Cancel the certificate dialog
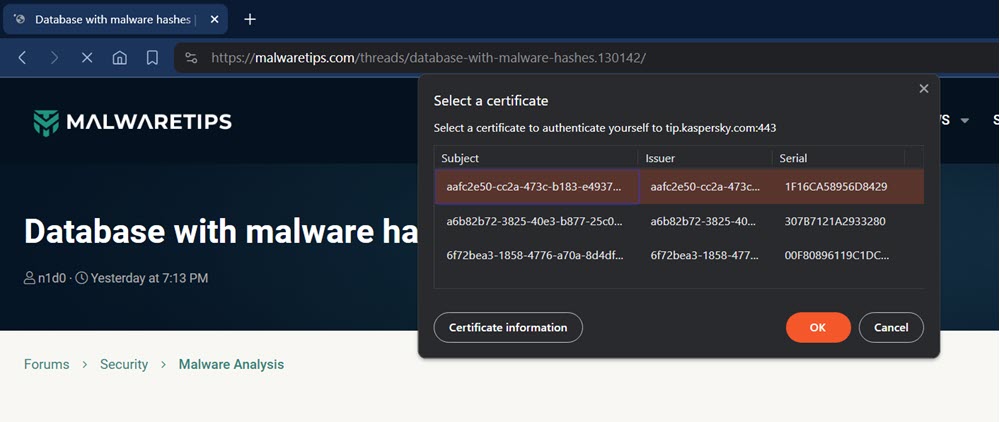The width and height of the screenshot is (1000, 422). (x=891, y=328)
